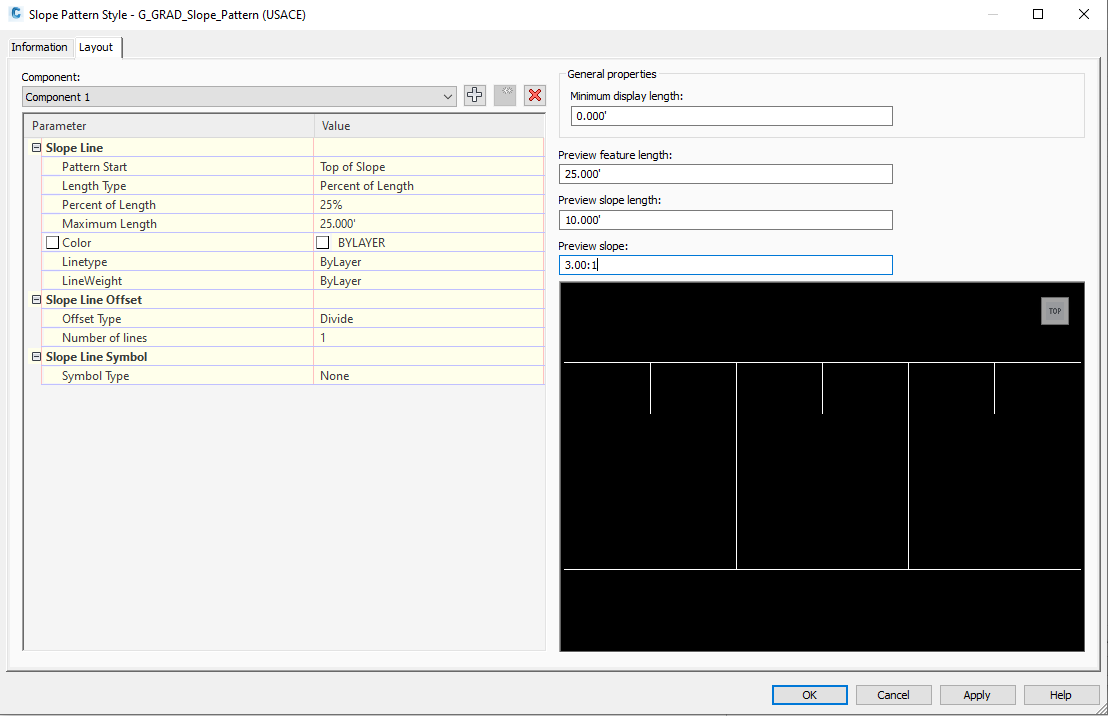Screen dimensions: 1108x716
Task: Open the Component dropdown list
Action: pos(447,95)
